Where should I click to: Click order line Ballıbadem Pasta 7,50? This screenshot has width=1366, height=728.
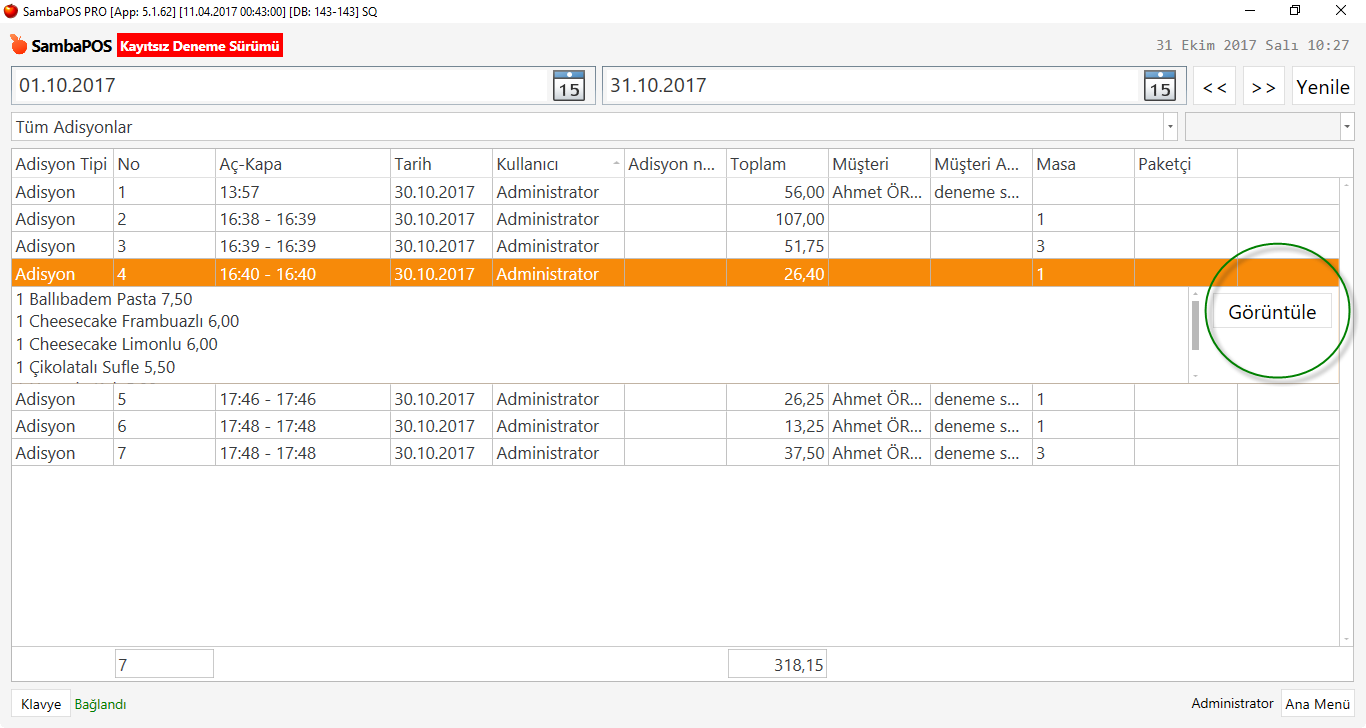pyautogui.click(x=104, y=299)
